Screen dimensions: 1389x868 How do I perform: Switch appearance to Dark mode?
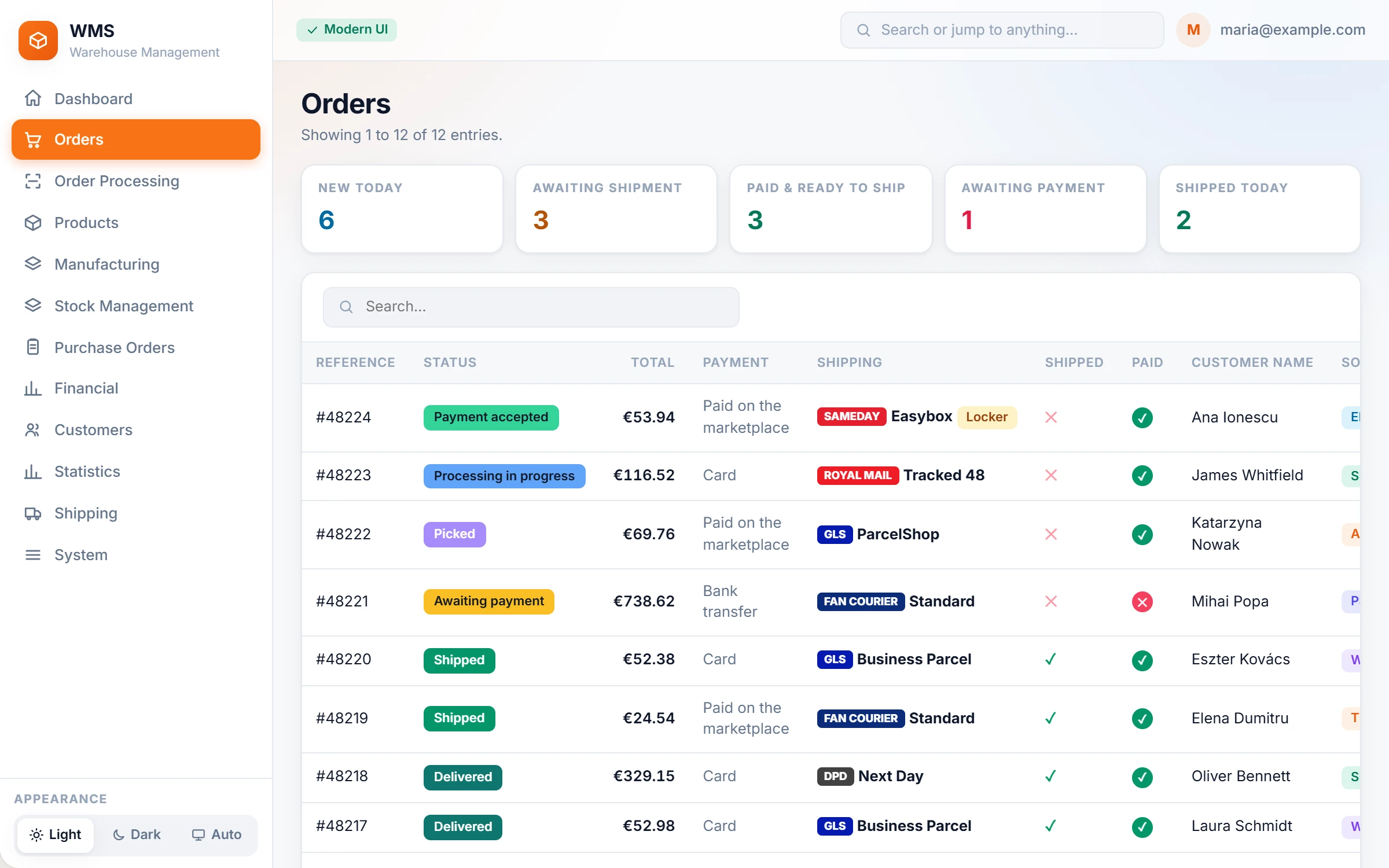[137, 834]
